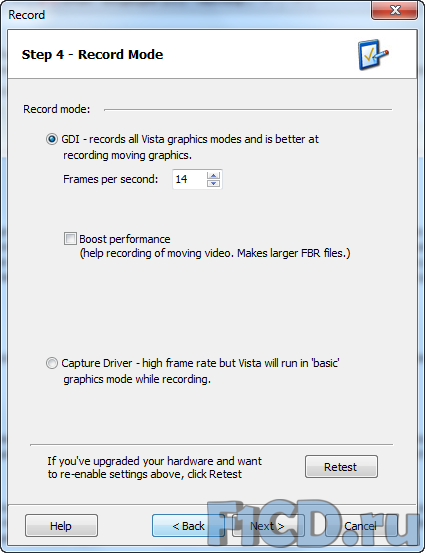The image size is (425, 553).
Task: Decrease frames per second with down arrow
Action: [213, 183]
